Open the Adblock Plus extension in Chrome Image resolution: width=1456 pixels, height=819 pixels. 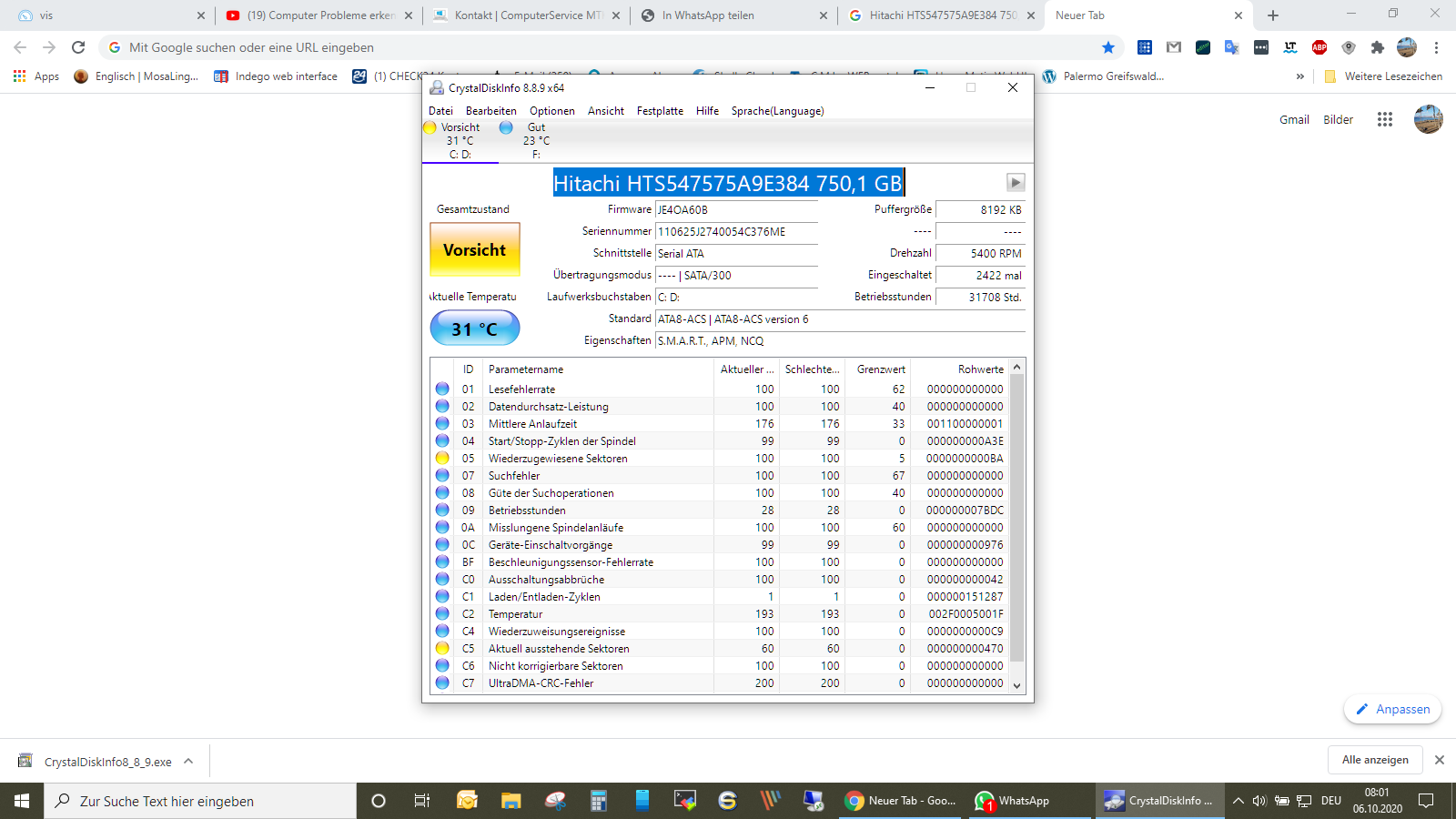(1319, 47)
